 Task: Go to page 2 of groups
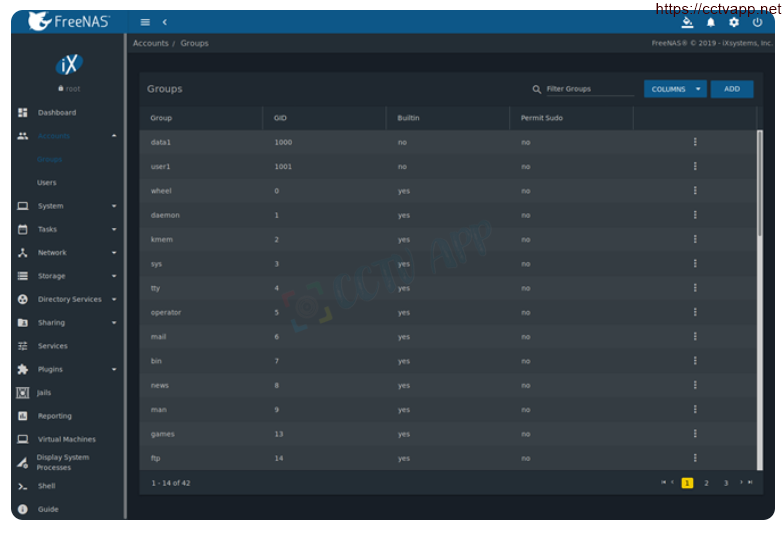click(706, 483)
